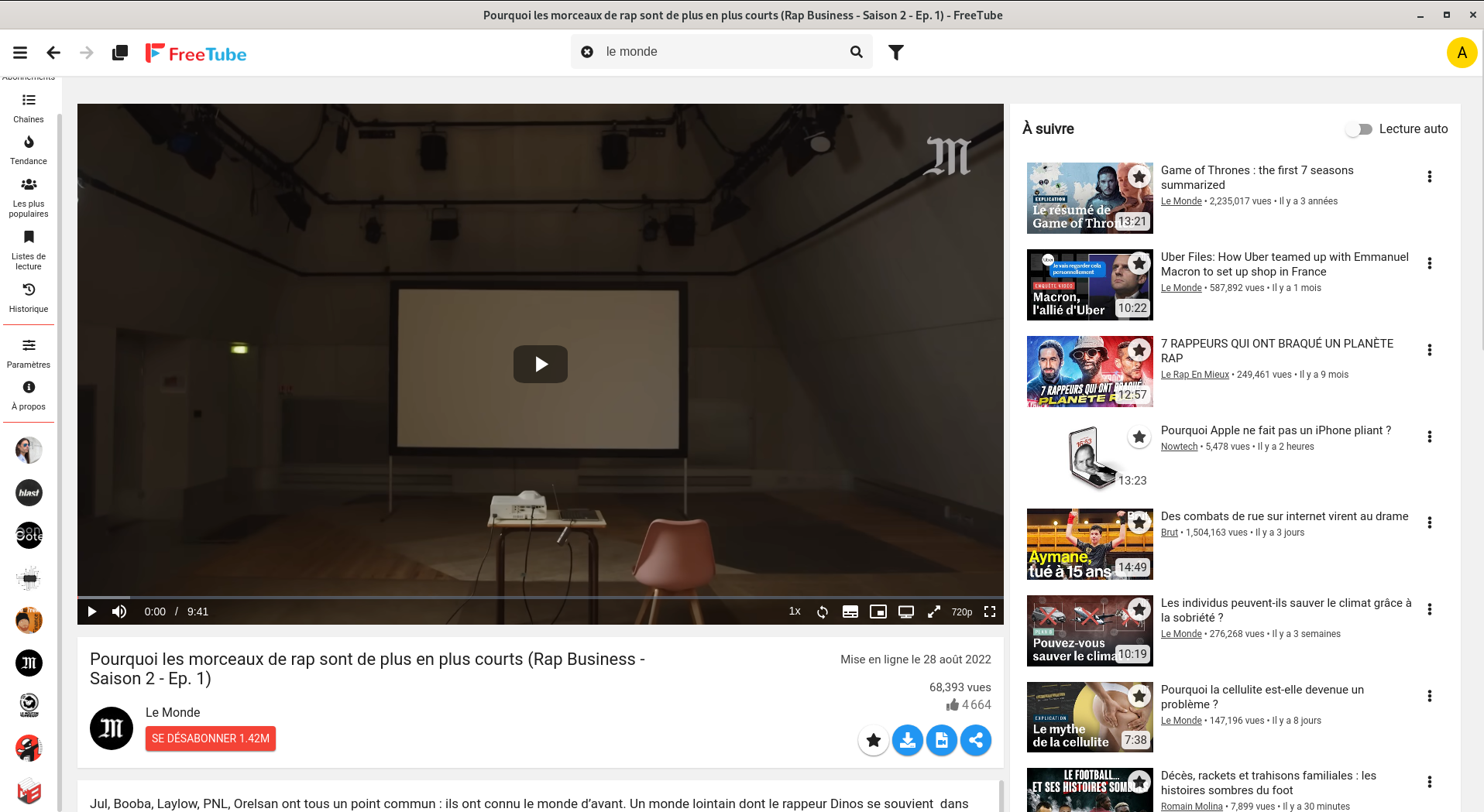This screenshot has width=1484, height=812.
Task: Open Tendance in the sidebar
Action: 29,150
